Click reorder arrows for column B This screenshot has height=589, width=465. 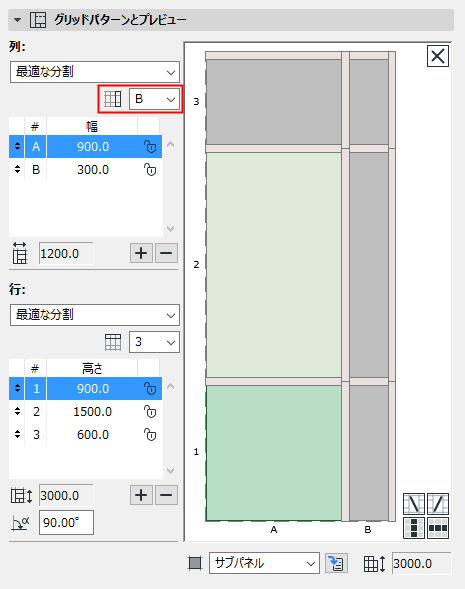point(17,170)
